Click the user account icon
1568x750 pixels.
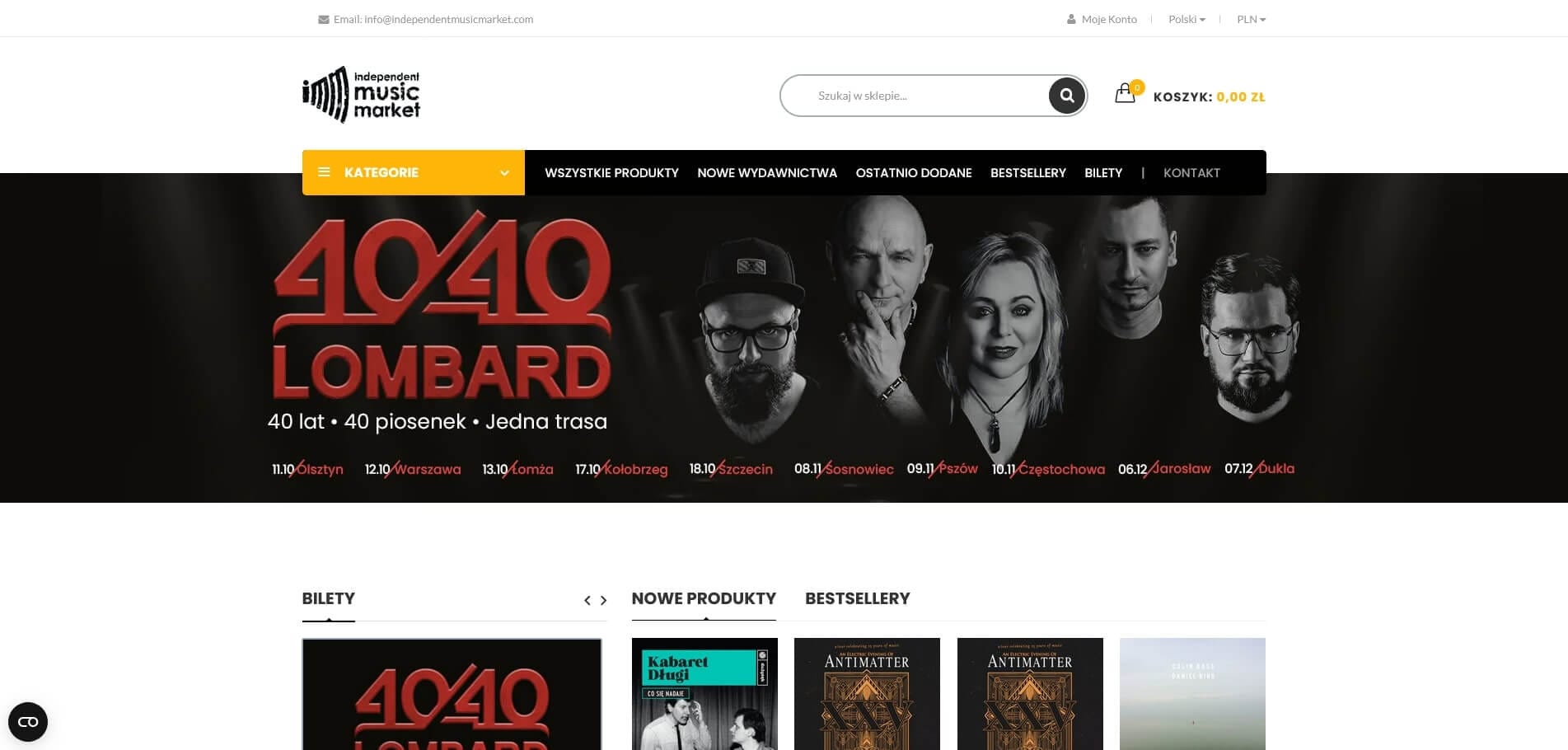pos(1071,19)
